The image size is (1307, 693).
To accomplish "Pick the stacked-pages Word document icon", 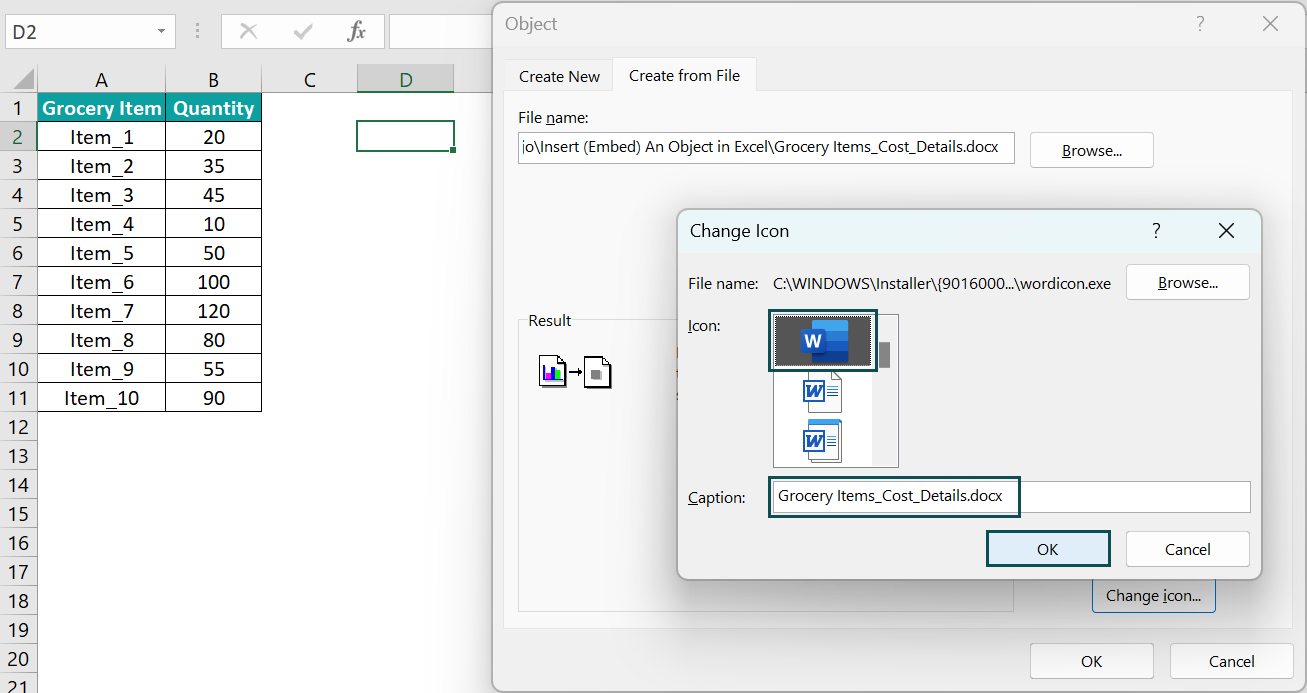I will 824,441.
